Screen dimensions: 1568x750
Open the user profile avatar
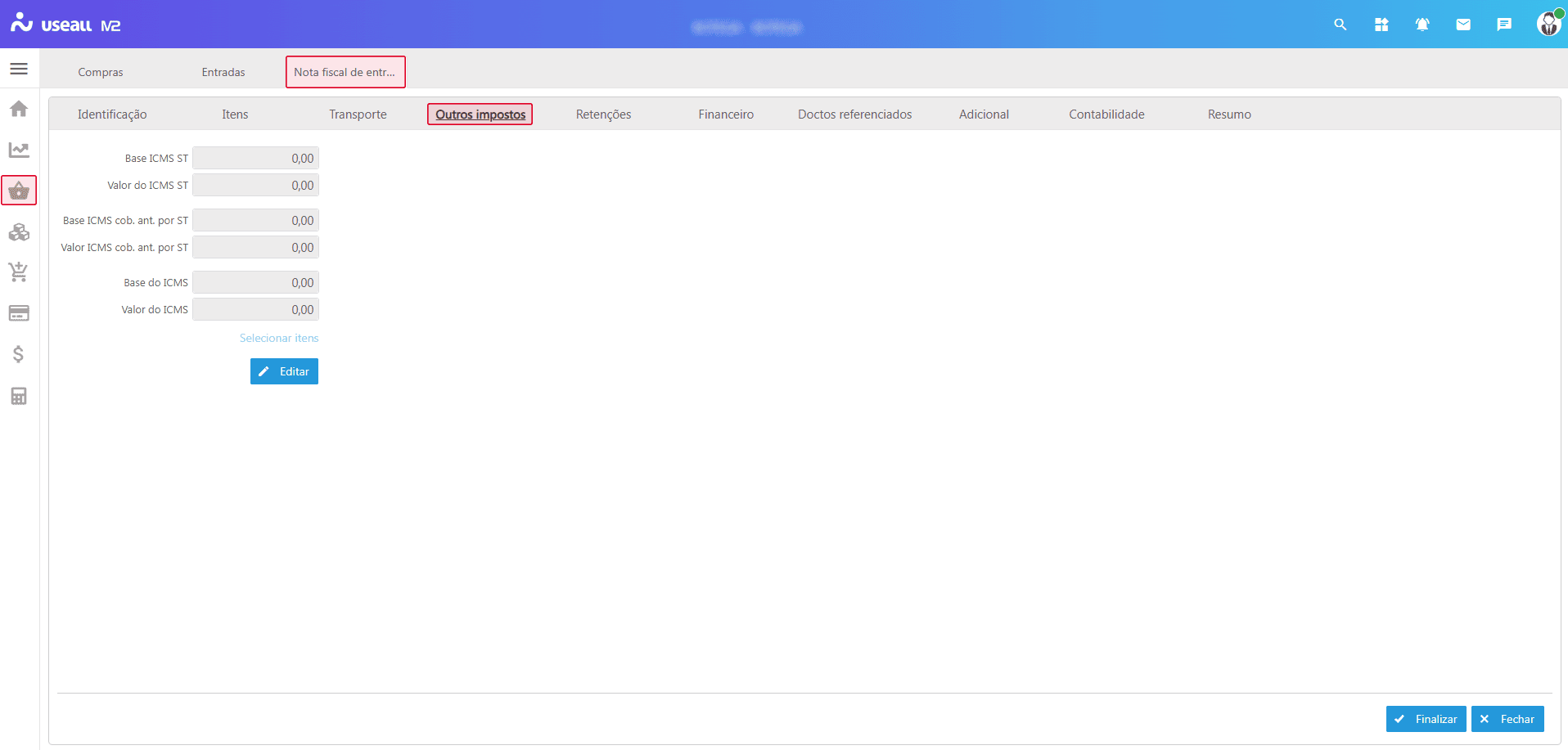tap(1548, 25)
